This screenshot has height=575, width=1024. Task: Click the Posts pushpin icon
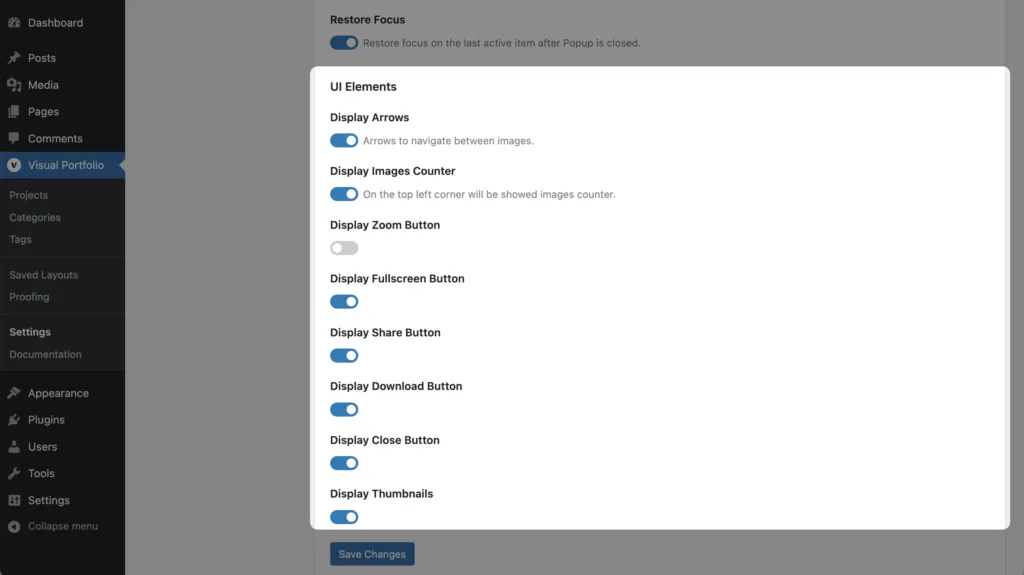point(14,58)
